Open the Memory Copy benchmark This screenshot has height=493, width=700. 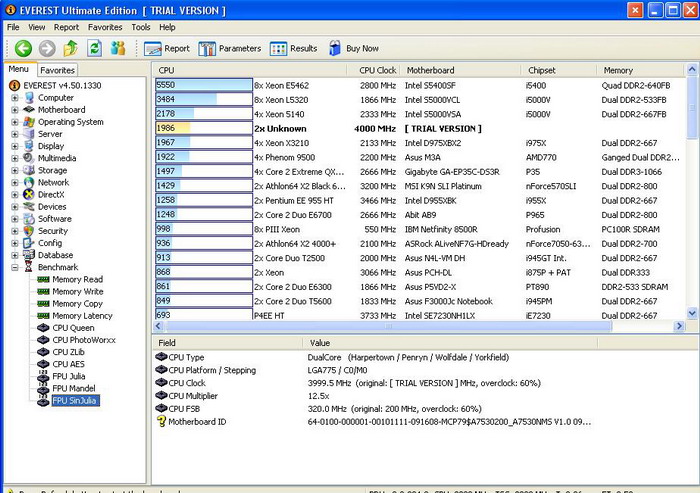77,304
